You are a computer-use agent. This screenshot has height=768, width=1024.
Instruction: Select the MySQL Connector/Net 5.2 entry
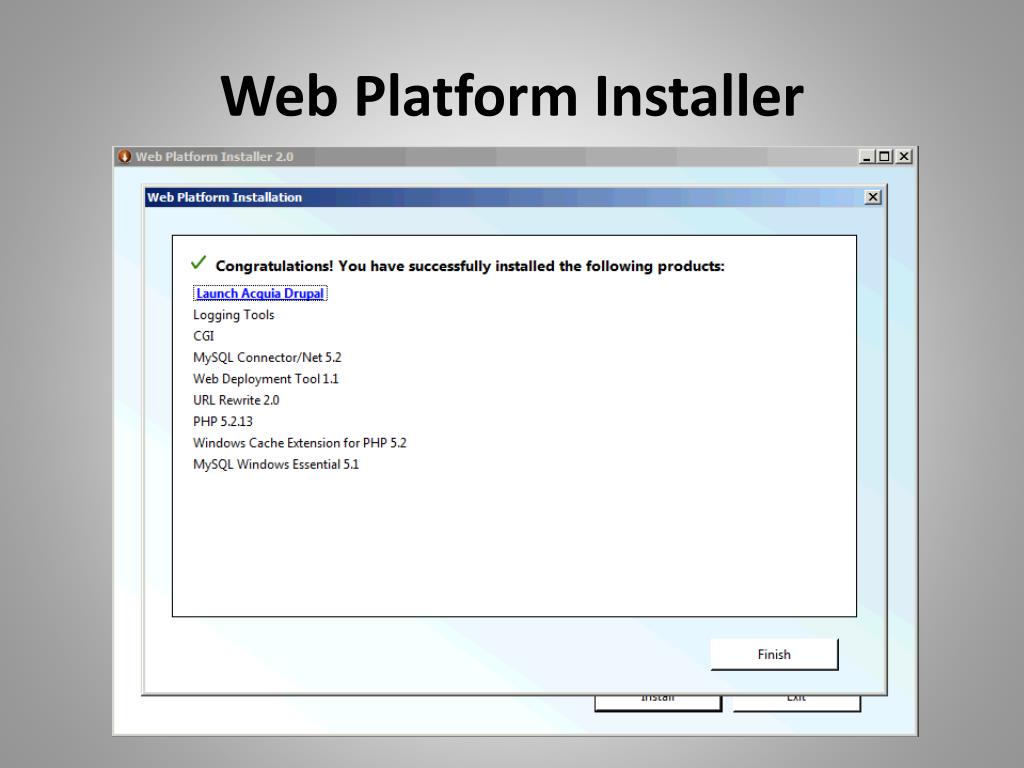pos(267,357)
